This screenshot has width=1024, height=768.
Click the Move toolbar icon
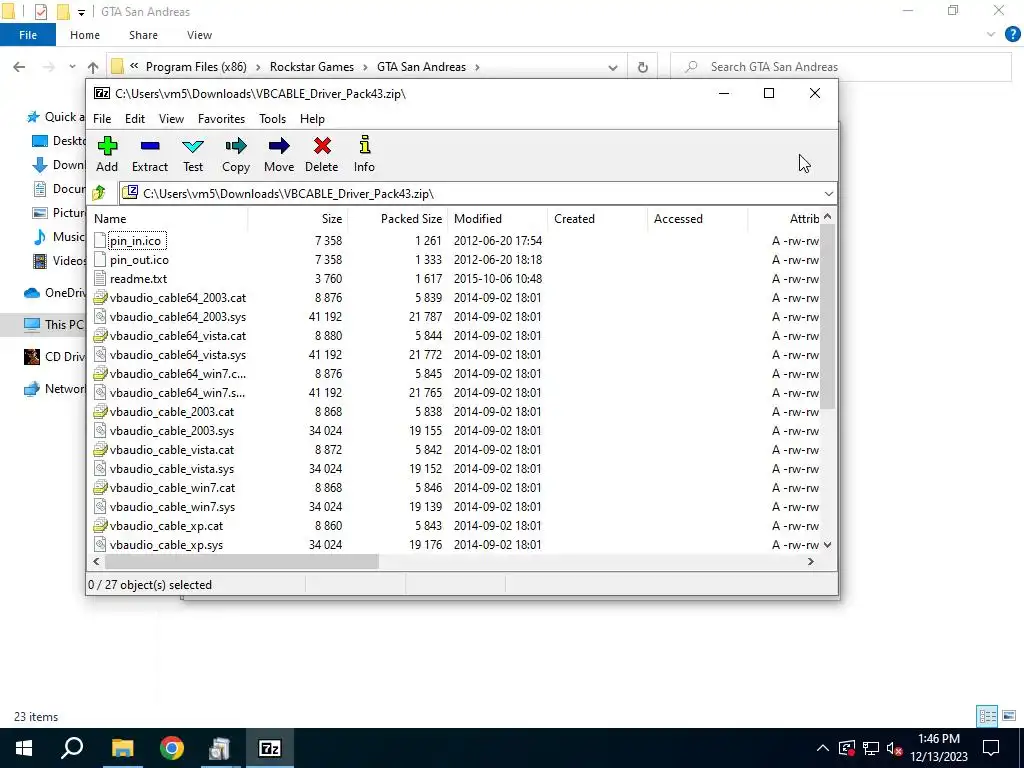[x=279, y=146]
